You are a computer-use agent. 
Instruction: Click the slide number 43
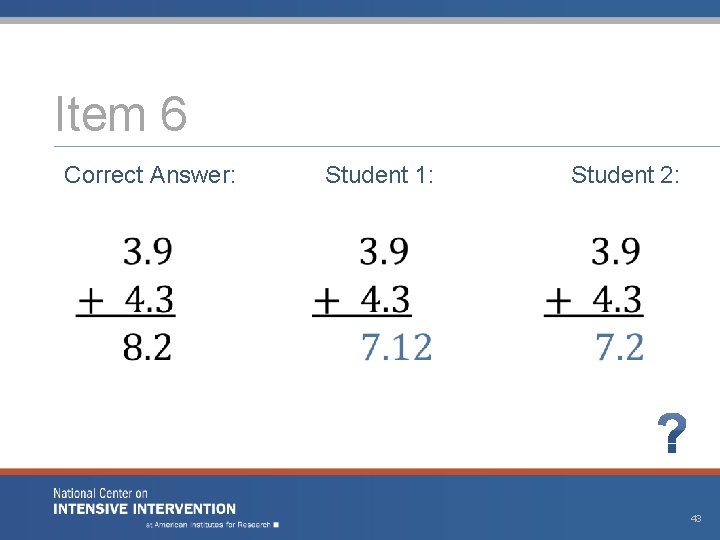click(696, 518)
